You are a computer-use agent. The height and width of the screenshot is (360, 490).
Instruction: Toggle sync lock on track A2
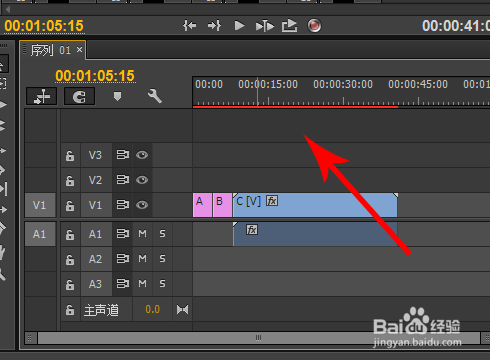click(x=122, y=259)
